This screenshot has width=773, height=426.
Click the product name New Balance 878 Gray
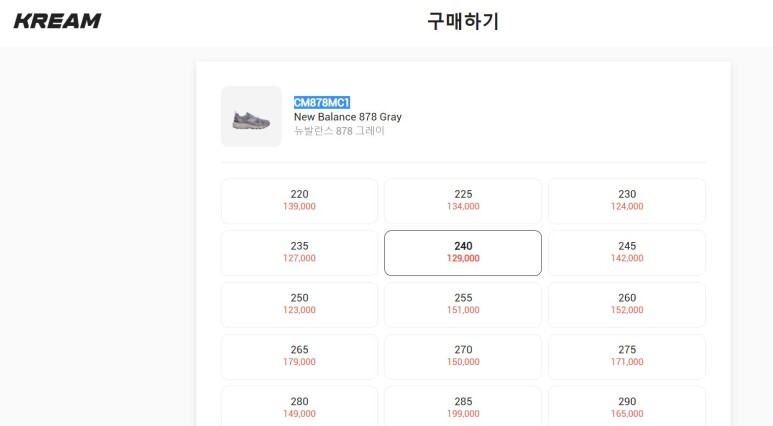click(x=348, y=117)
